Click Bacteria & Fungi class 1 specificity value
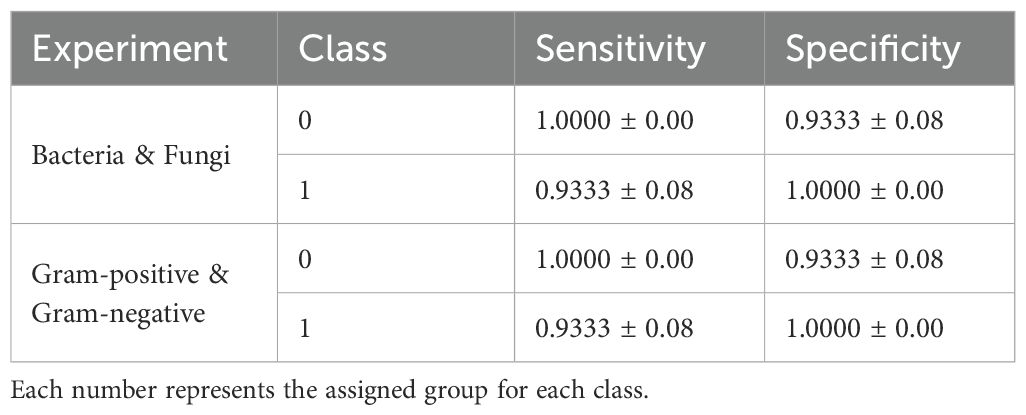The height and width of the screenshot is (415, 1026). pos(864,190)
